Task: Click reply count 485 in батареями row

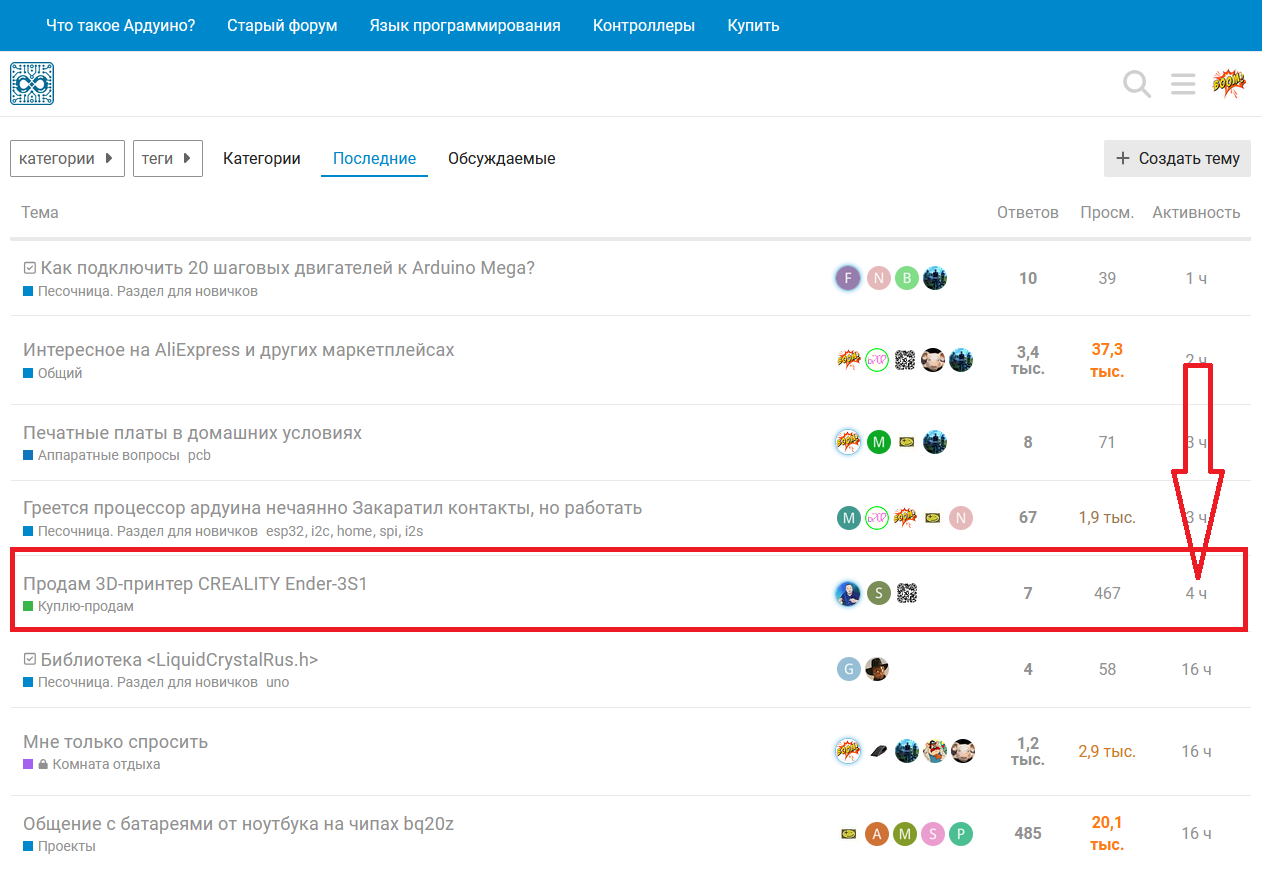Action: pos(1028,834)
